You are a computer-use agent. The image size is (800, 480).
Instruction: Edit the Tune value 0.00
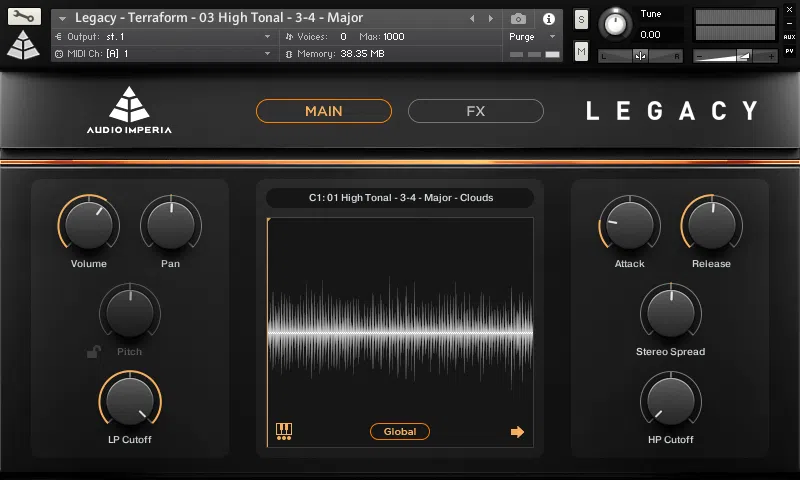pos(651,35)
